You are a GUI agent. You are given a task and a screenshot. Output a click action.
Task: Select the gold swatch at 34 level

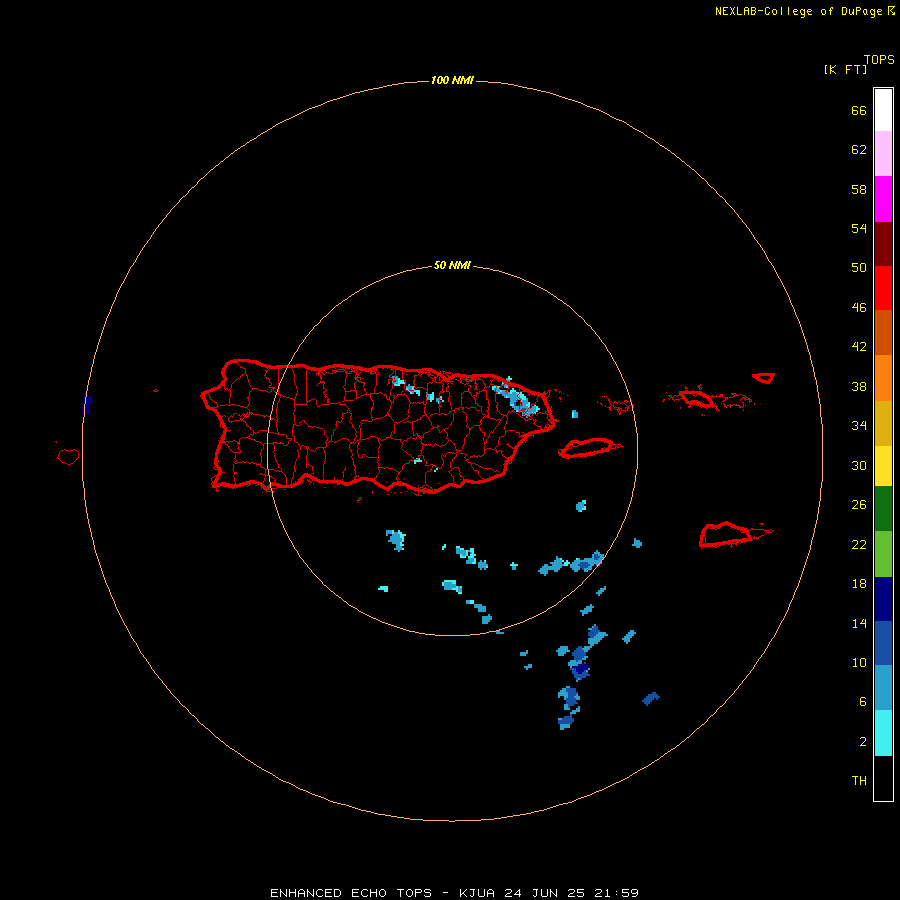coord(883,423)
